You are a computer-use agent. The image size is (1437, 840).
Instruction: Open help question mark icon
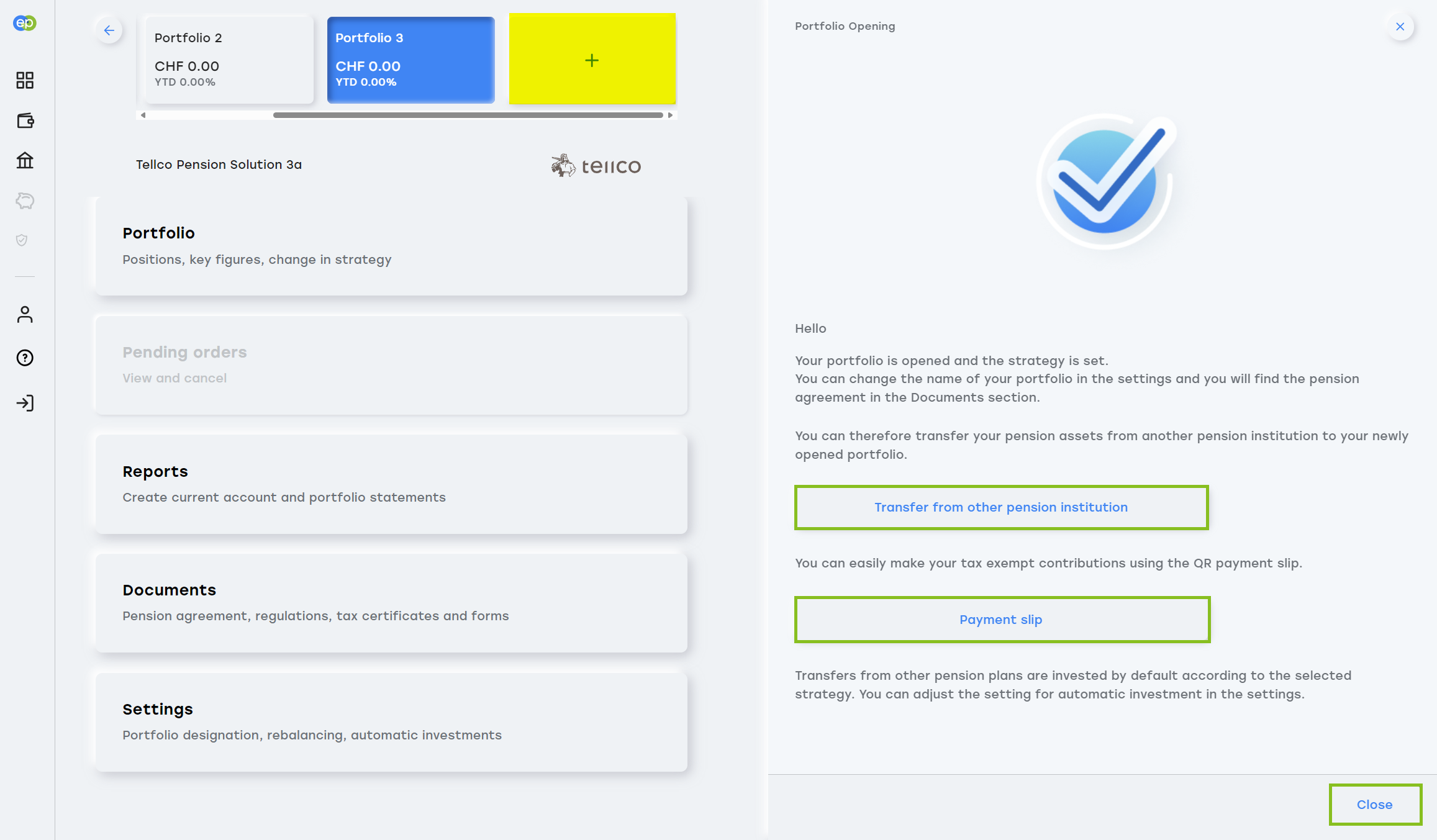click(x=25, y=358)
